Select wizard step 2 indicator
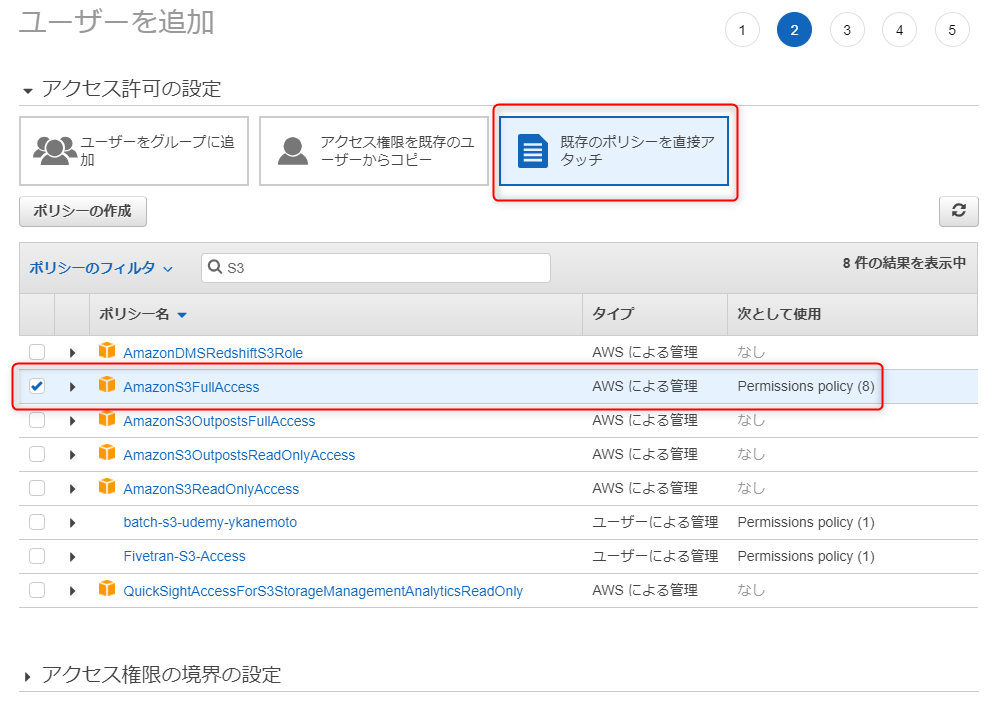 794,30
